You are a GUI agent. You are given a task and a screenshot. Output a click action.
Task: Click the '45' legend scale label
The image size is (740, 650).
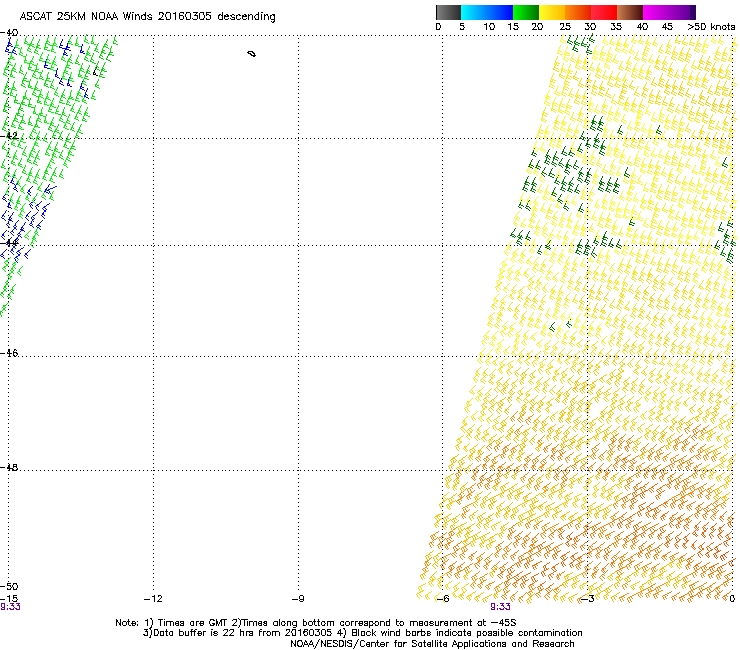click(667, 27)
